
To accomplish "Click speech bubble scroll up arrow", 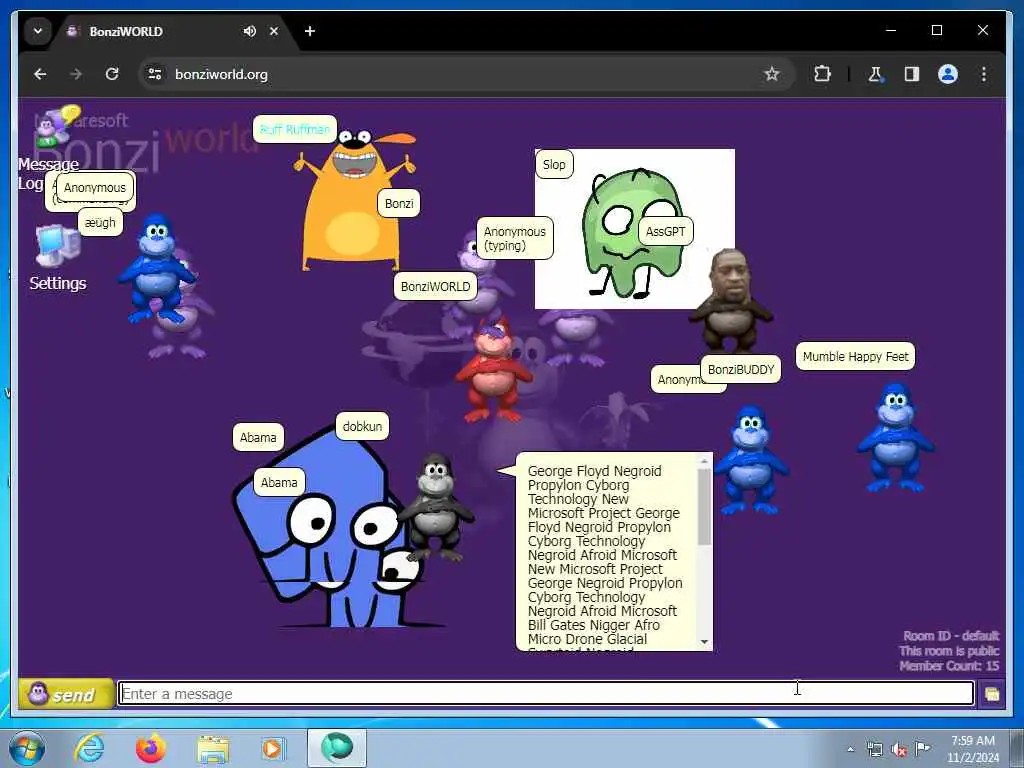I will 704,461.
